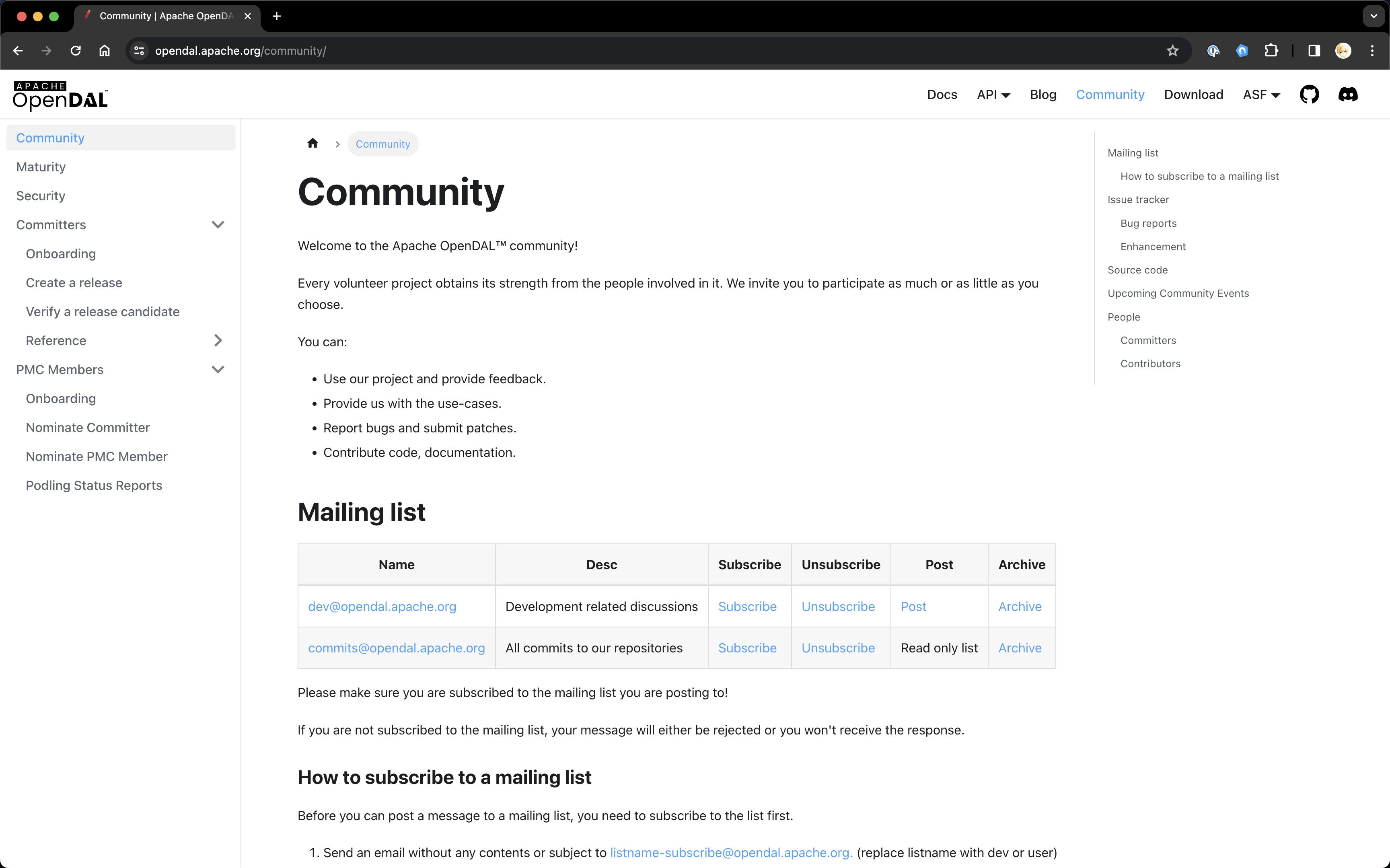View site information icon in address bar
1390x868 pixels.
(x=139, y=51)
